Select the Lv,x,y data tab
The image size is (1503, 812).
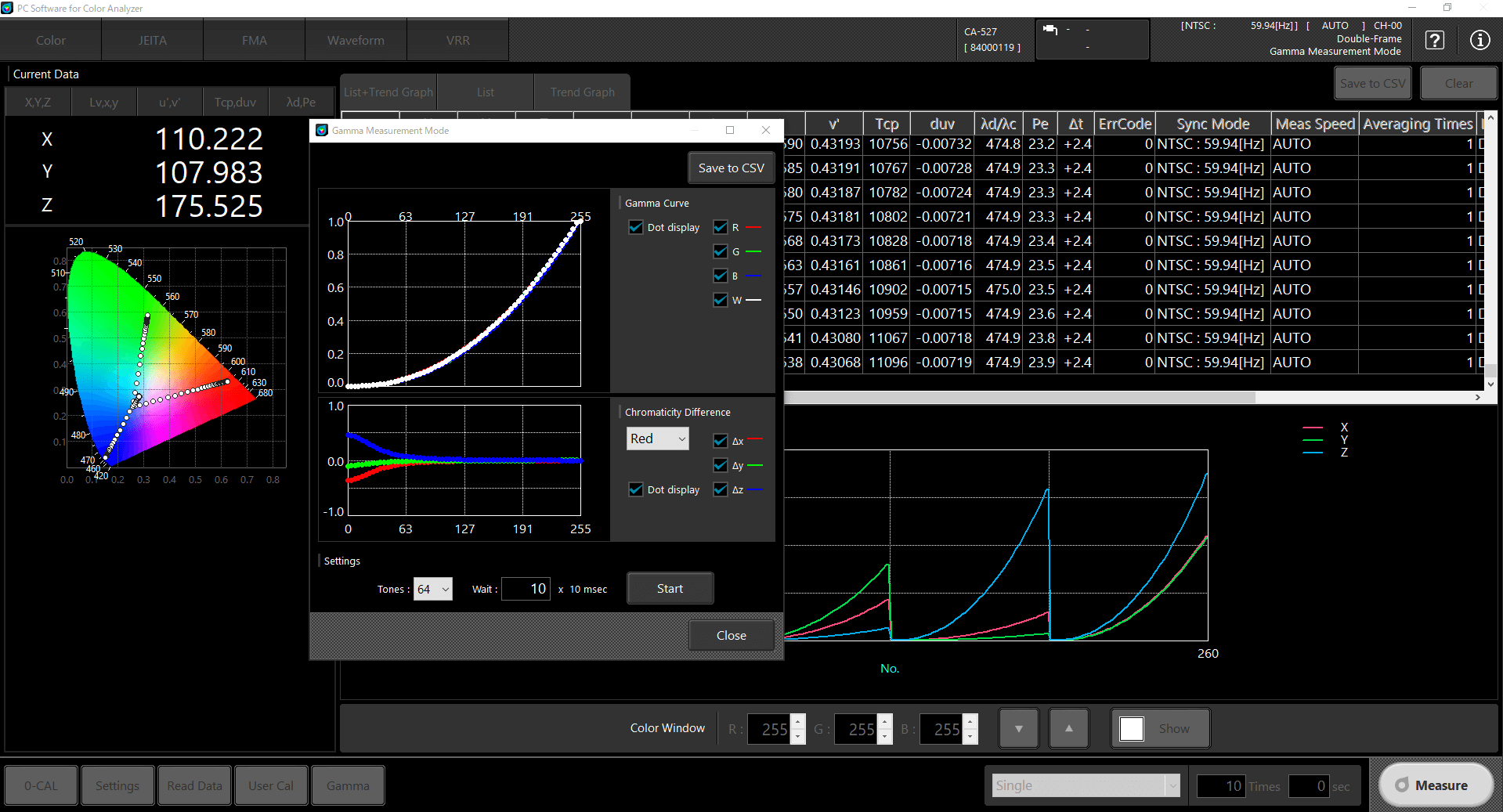pyautogui.click(x=103, y=102)
